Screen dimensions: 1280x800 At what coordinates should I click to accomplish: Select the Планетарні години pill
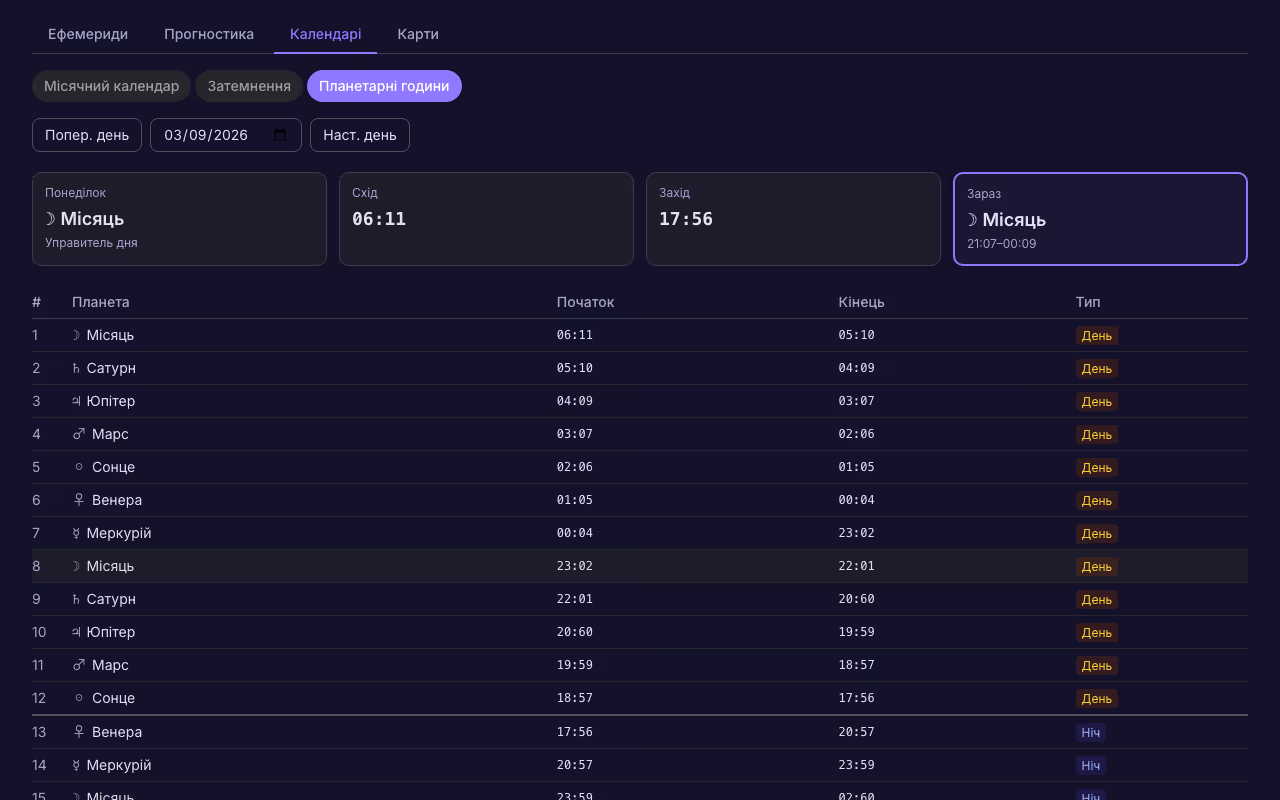[384, 86]
